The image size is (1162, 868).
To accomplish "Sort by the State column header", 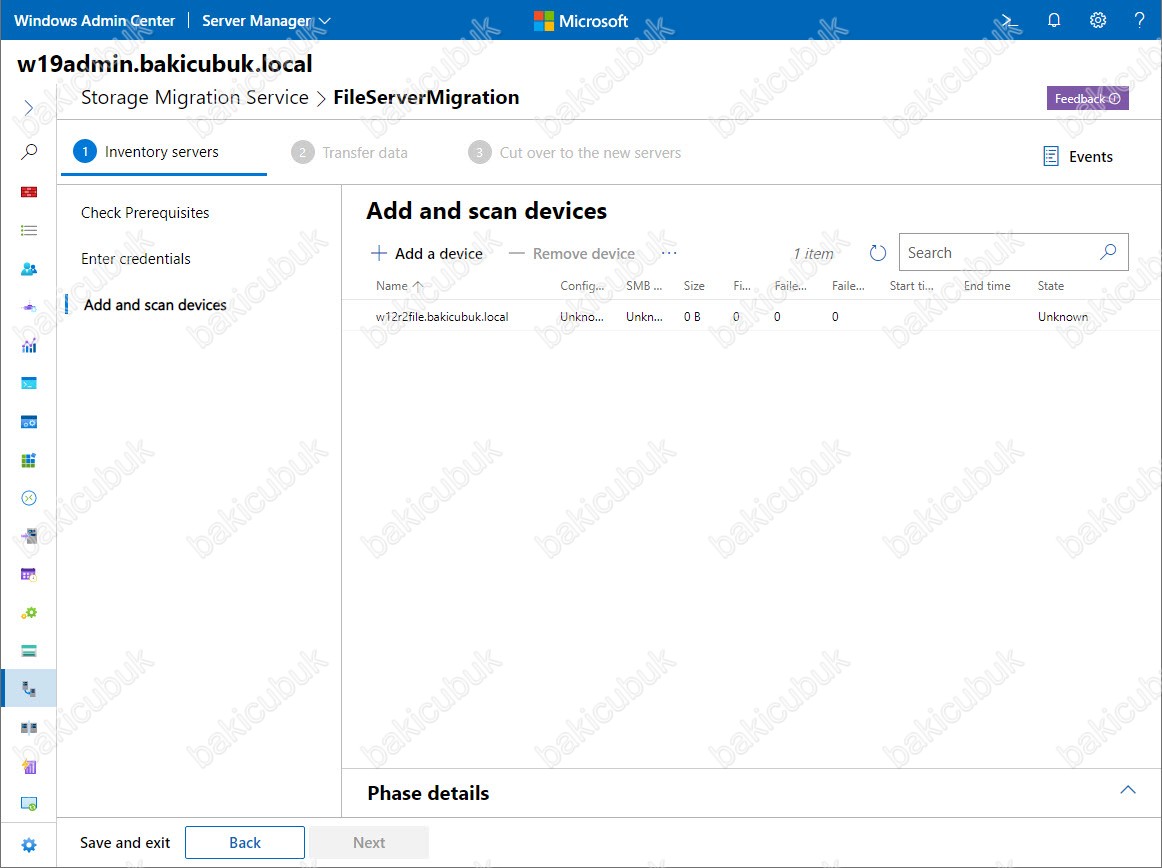I will pos(1050,286).
